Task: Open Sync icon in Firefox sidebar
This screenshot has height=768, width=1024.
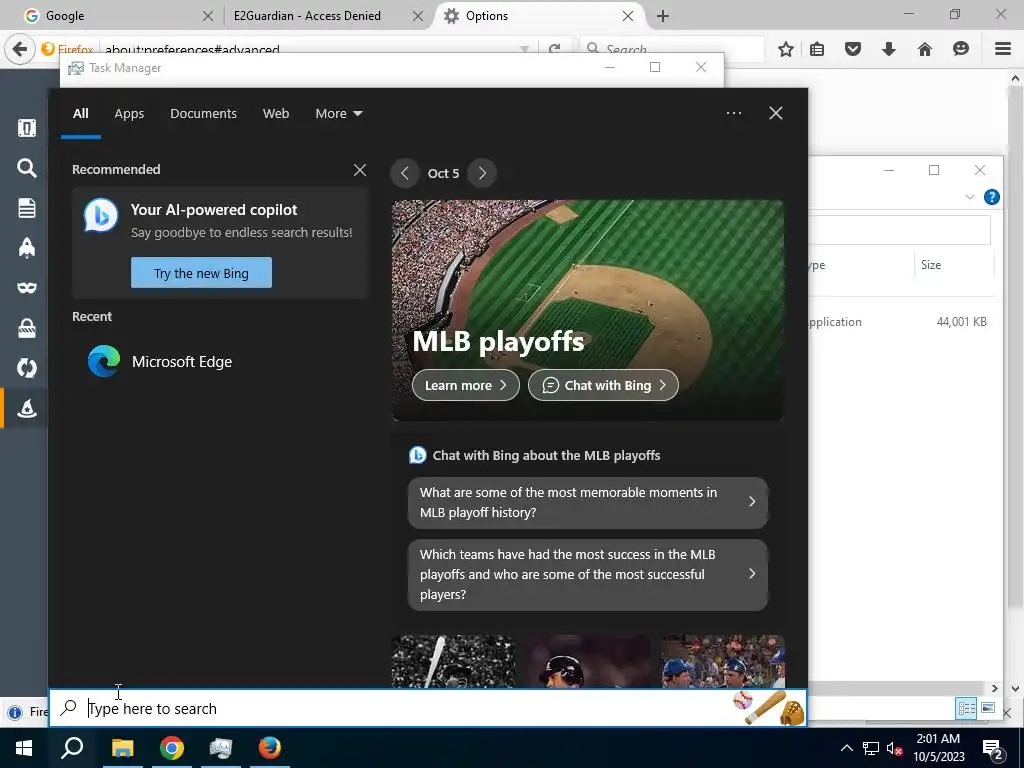Action: [26, 368]
